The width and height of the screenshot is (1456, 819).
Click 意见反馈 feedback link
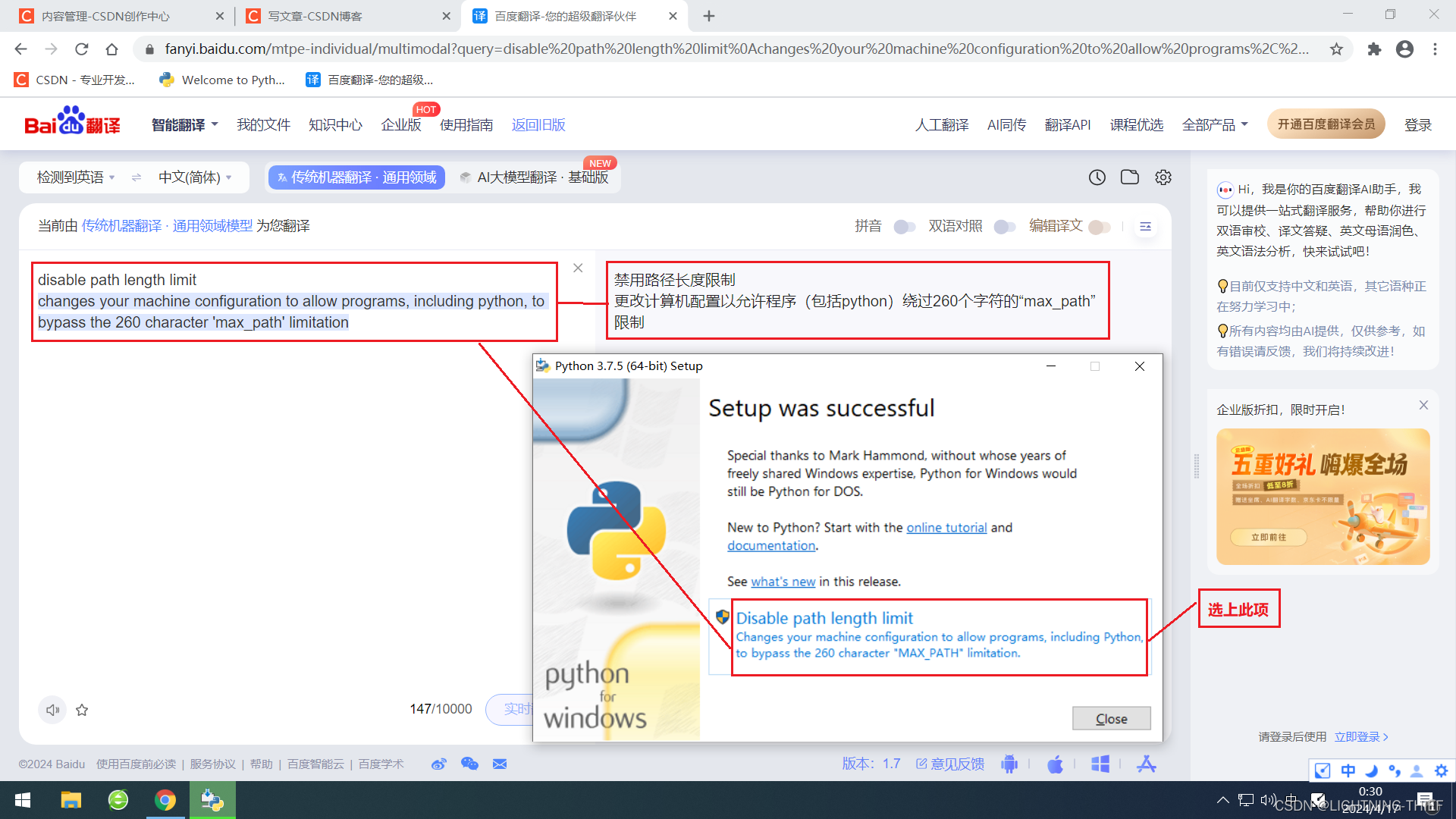[x=950, y=764]
